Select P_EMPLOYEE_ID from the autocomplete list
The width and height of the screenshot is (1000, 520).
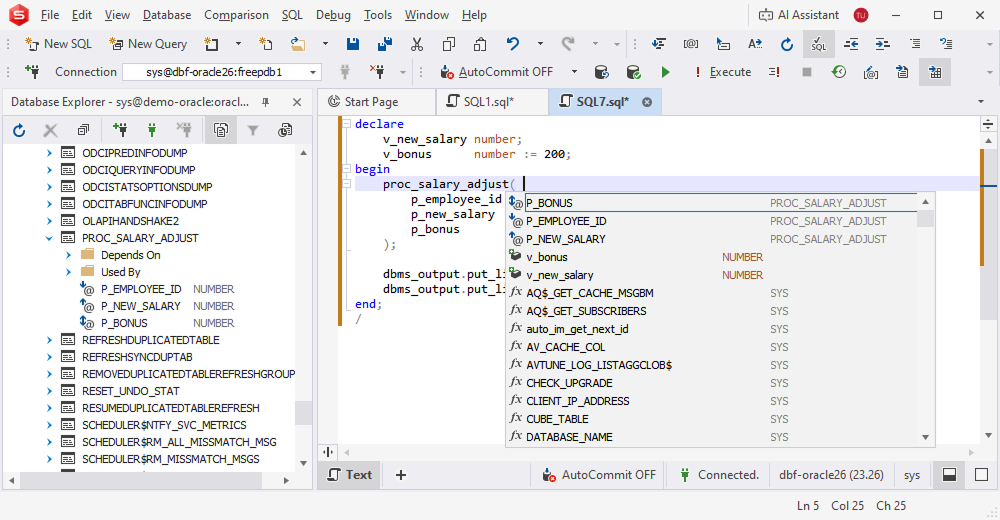(566, 221)
